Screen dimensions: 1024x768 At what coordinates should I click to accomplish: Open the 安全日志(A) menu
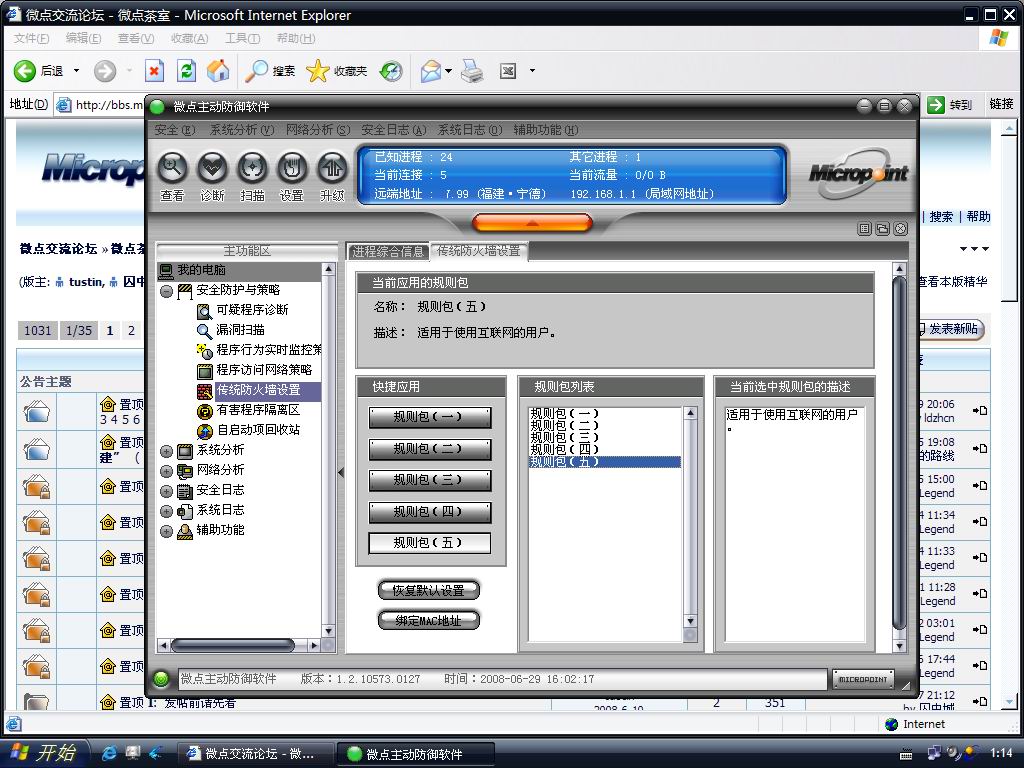click(394, 130)
